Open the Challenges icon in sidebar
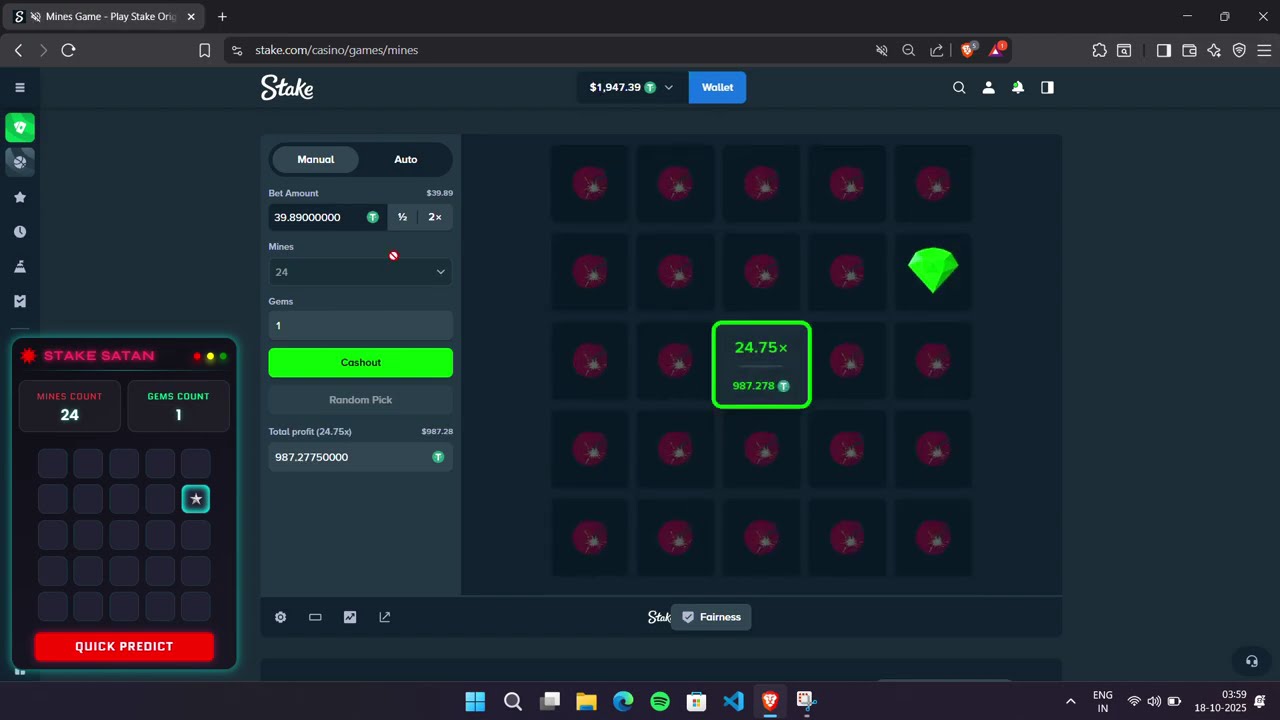Image resolution: width=1280 pixels, height=720 pixels. point(19,266)
